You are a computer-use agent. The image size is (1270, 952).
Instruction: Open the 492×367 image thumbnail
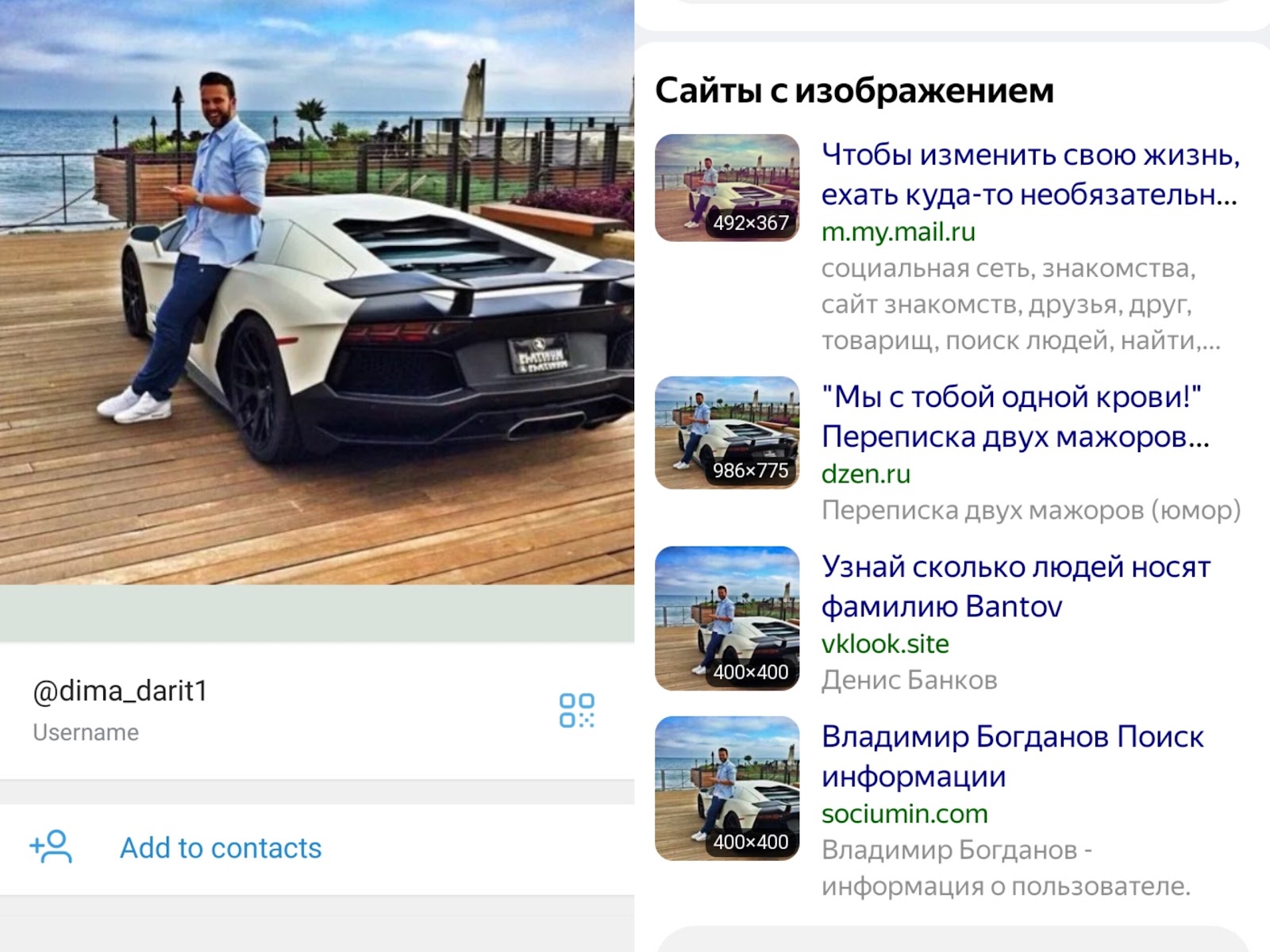(x=727, y=188)
